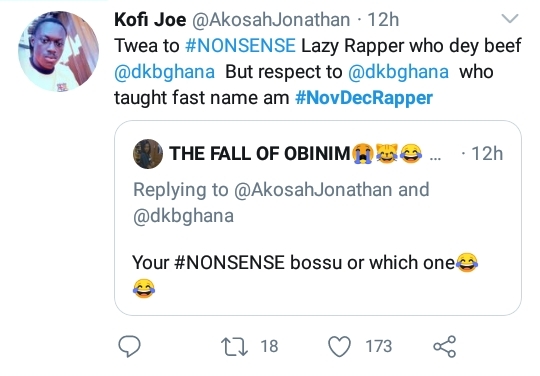Visit the @dkbghana mention after 'respect to'

pos(398,72)
